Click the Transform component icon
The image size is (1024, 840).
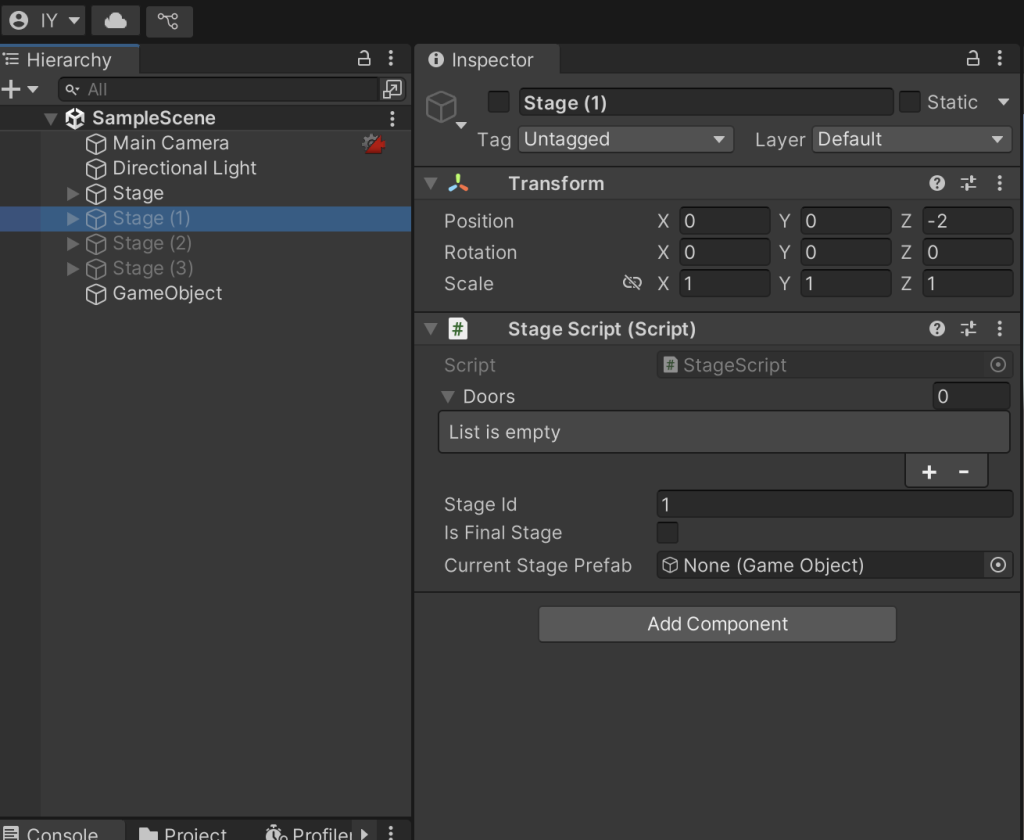click(x=458, y=184)
